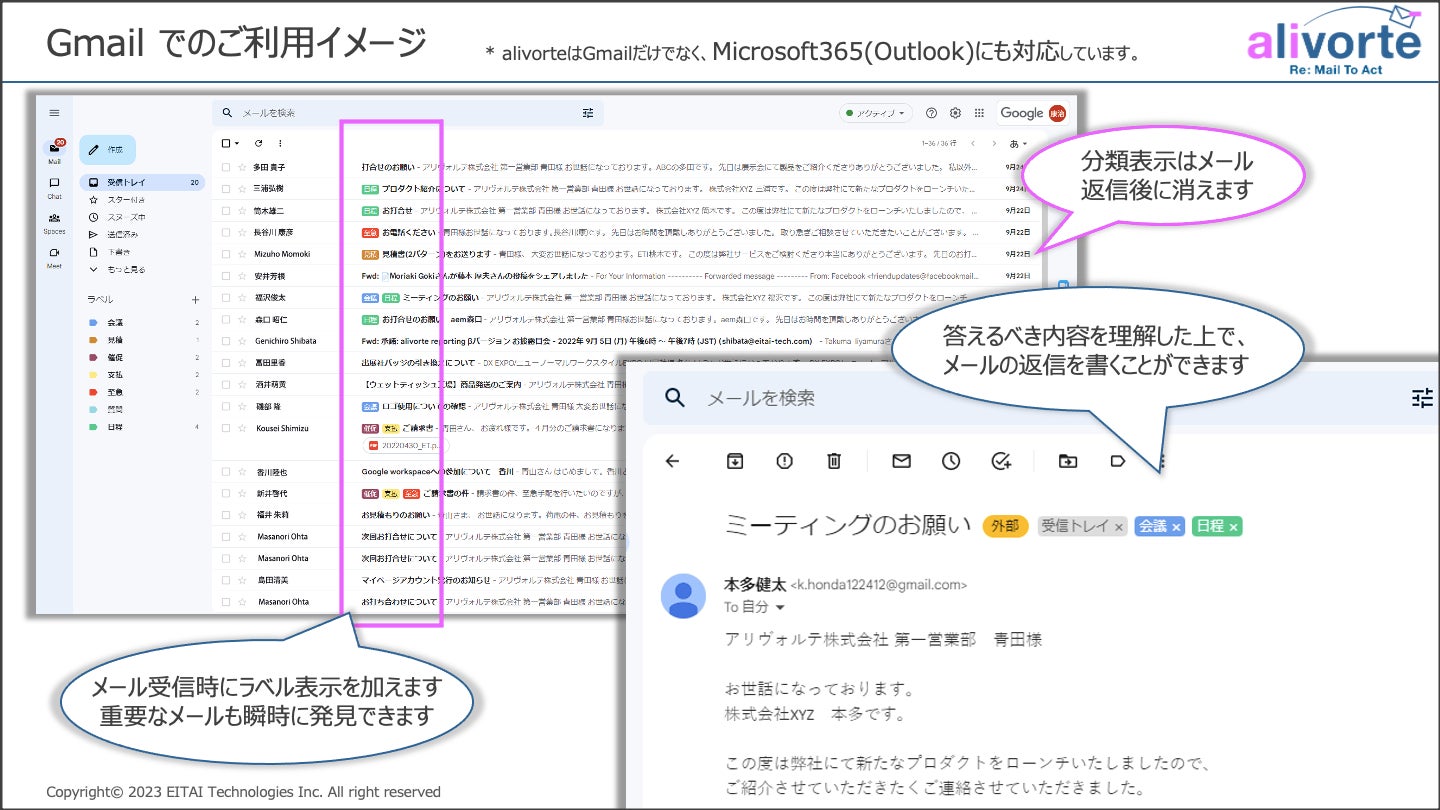Open the Mail section with 20 badge
1440x810 pixels.
(55, 151)
